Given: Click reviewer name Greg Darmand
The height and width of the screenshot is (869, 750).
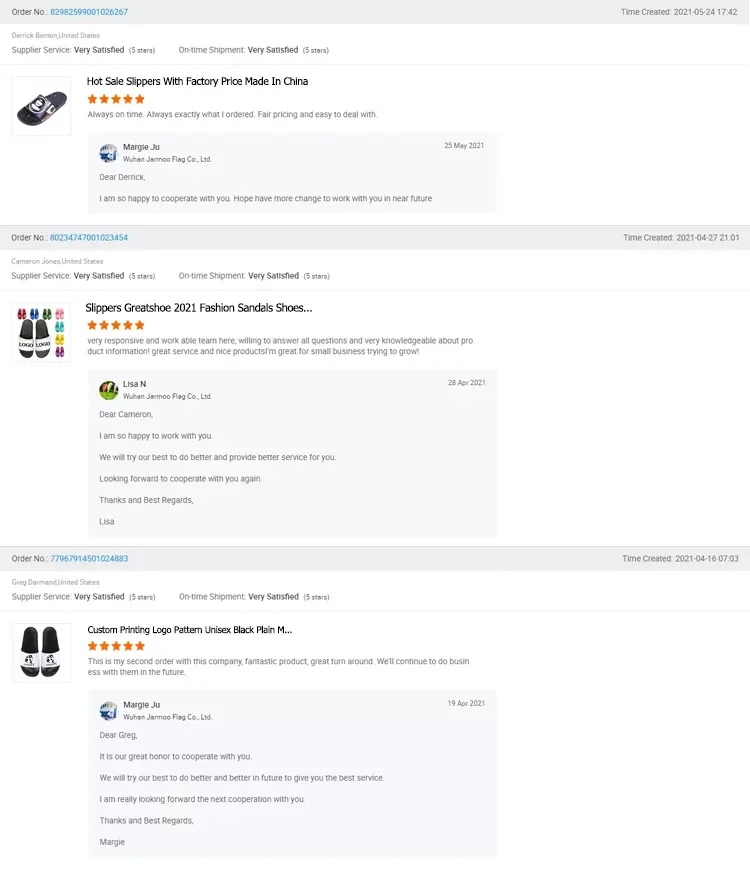Looking at the screenshot, I should coord(34,582).
